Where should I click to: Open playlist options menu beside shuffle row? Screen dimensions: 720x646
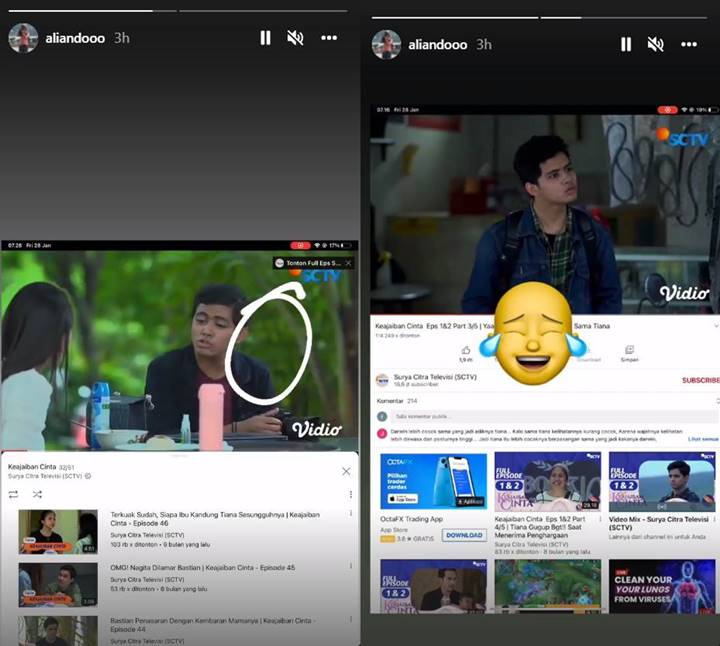[351, 494]
